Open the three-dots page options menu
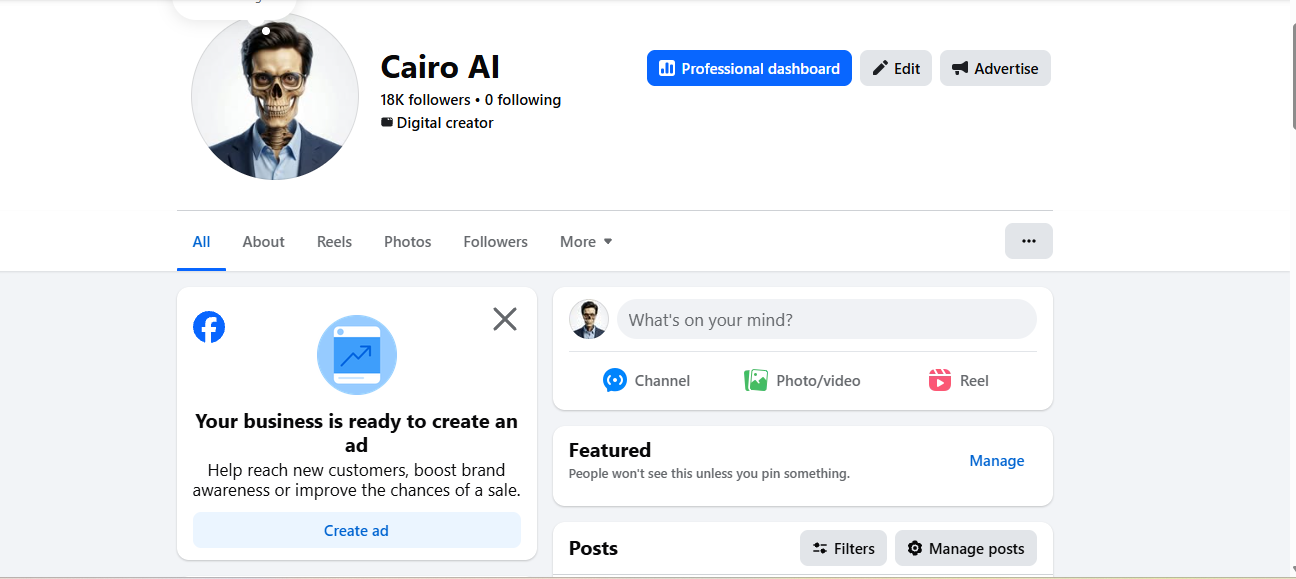1296x579 pixels. (x=1028, y=241)
